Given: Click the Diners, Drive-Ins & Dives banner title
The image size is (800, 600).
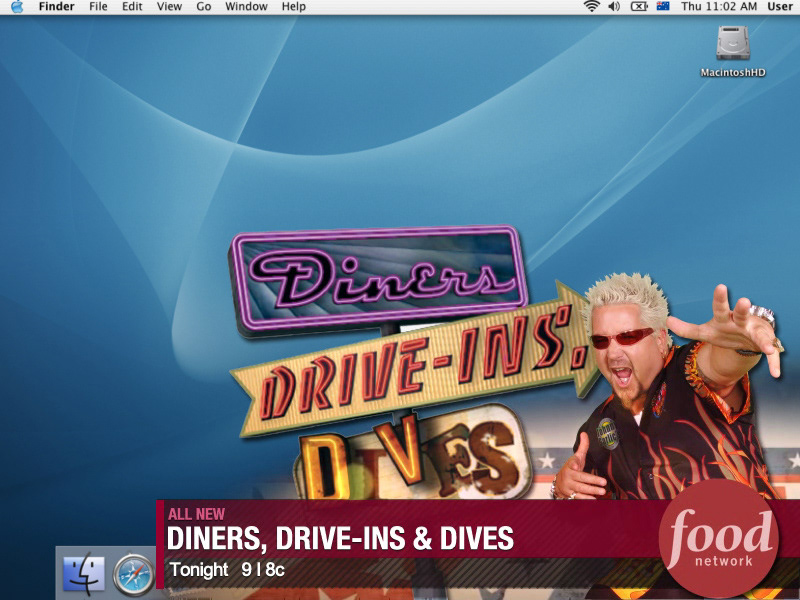Looking at the screenshot, I should 340,538.
